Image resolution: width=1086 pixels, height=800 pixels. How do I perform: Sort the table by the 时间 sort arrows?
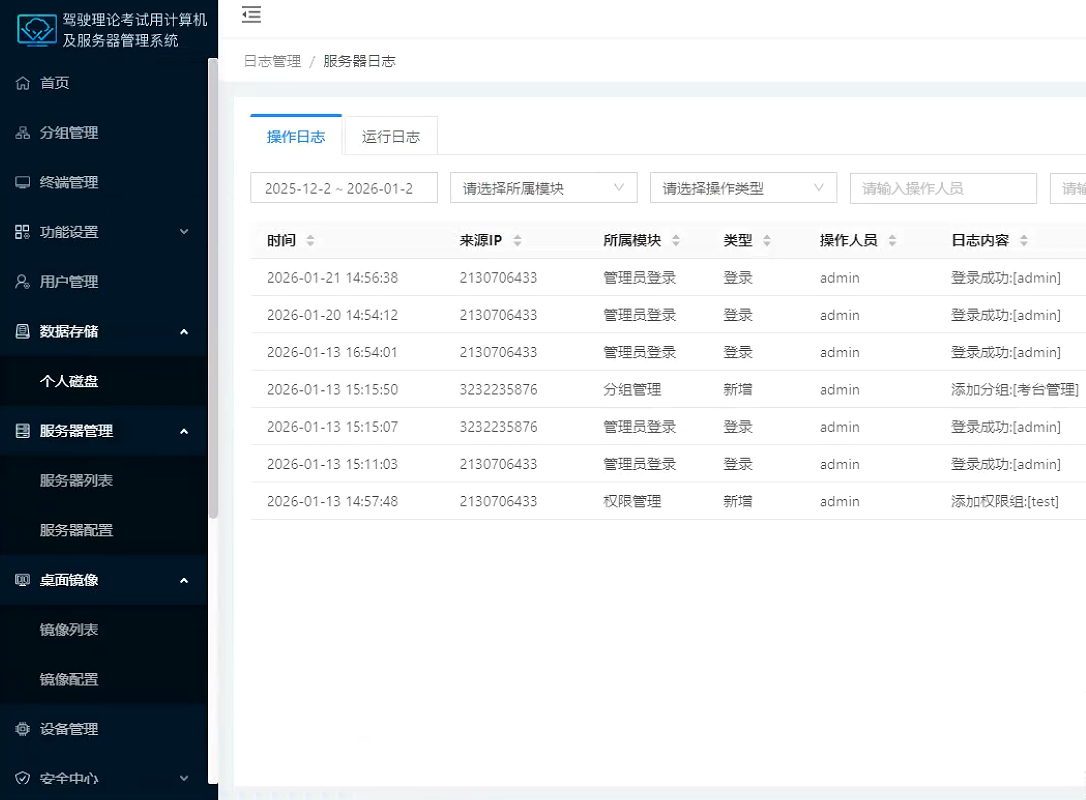click(310, 240)
